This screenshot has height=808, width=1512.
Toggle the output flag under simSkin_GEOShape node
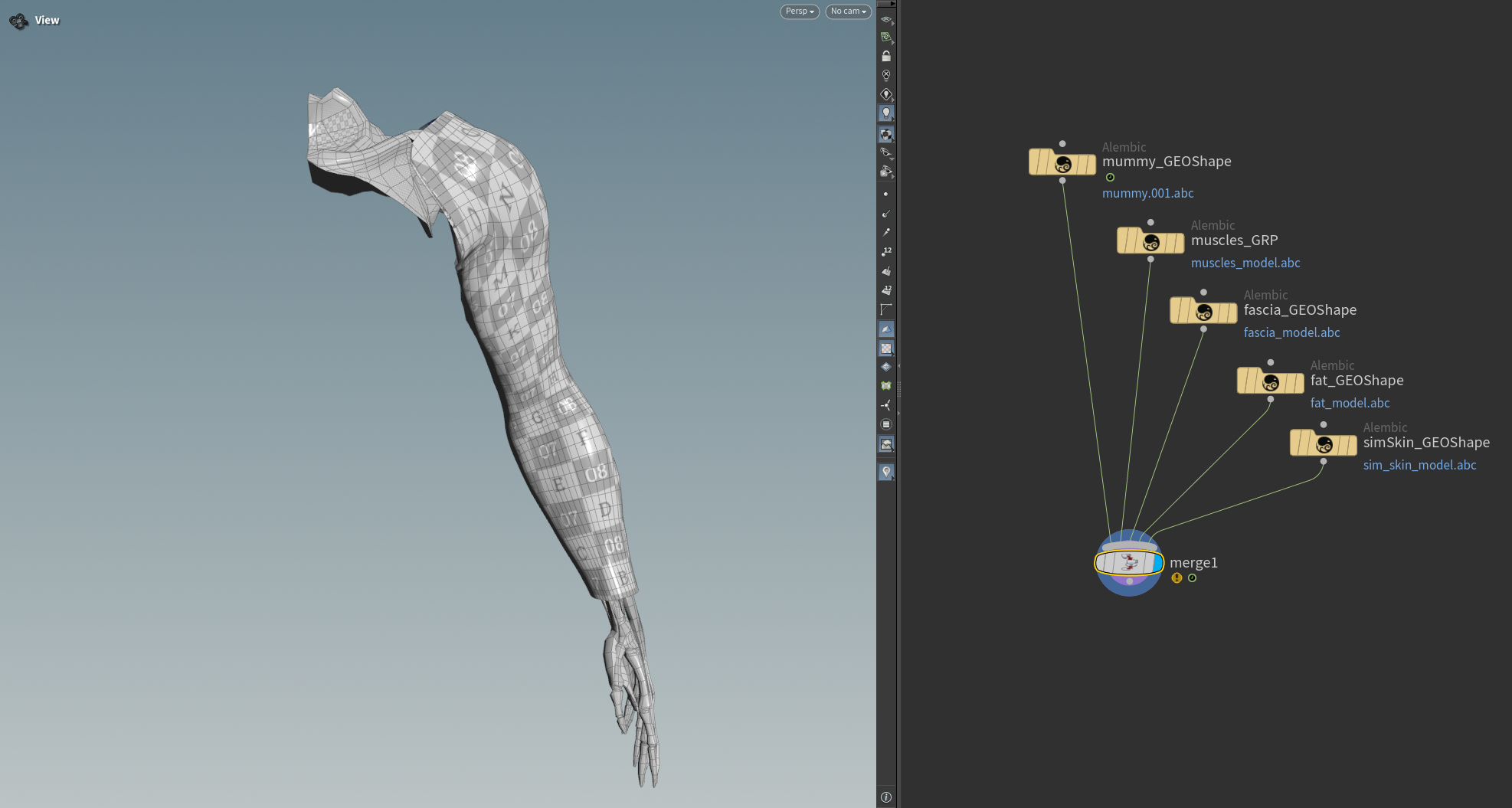click(x=1323, y=461)
